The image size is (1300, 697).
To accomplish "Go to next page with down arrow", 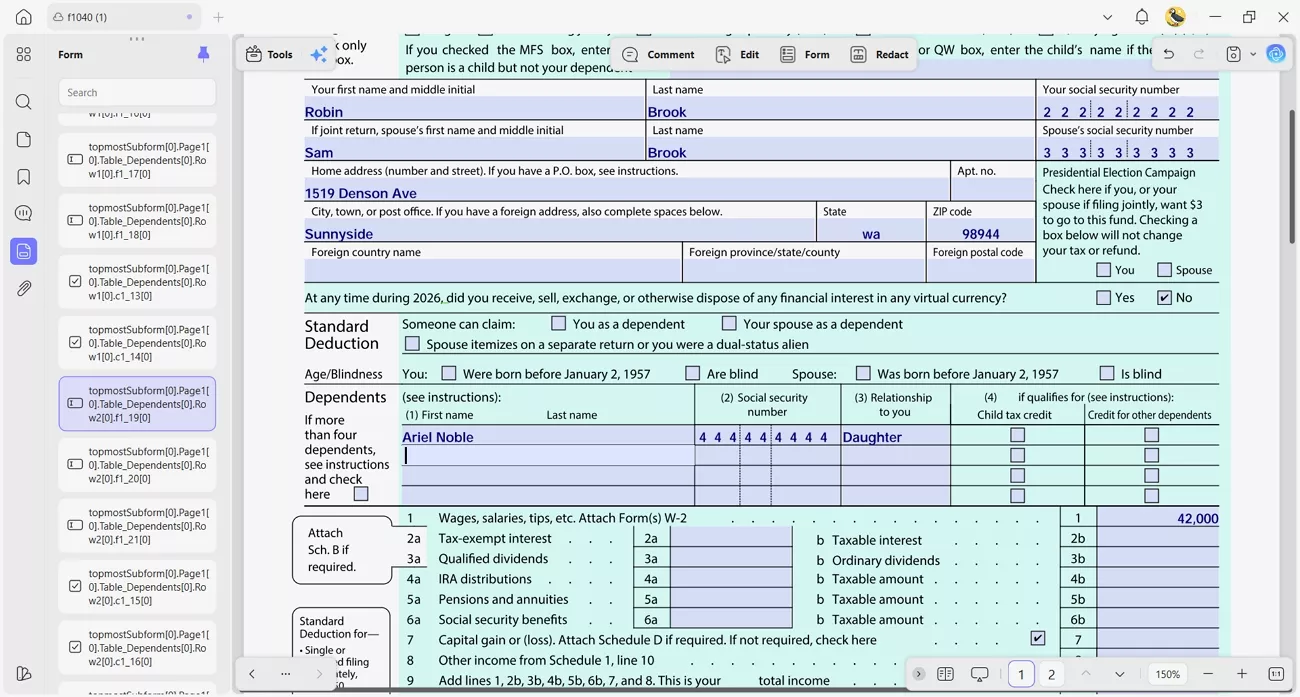I will point(1120,674).
